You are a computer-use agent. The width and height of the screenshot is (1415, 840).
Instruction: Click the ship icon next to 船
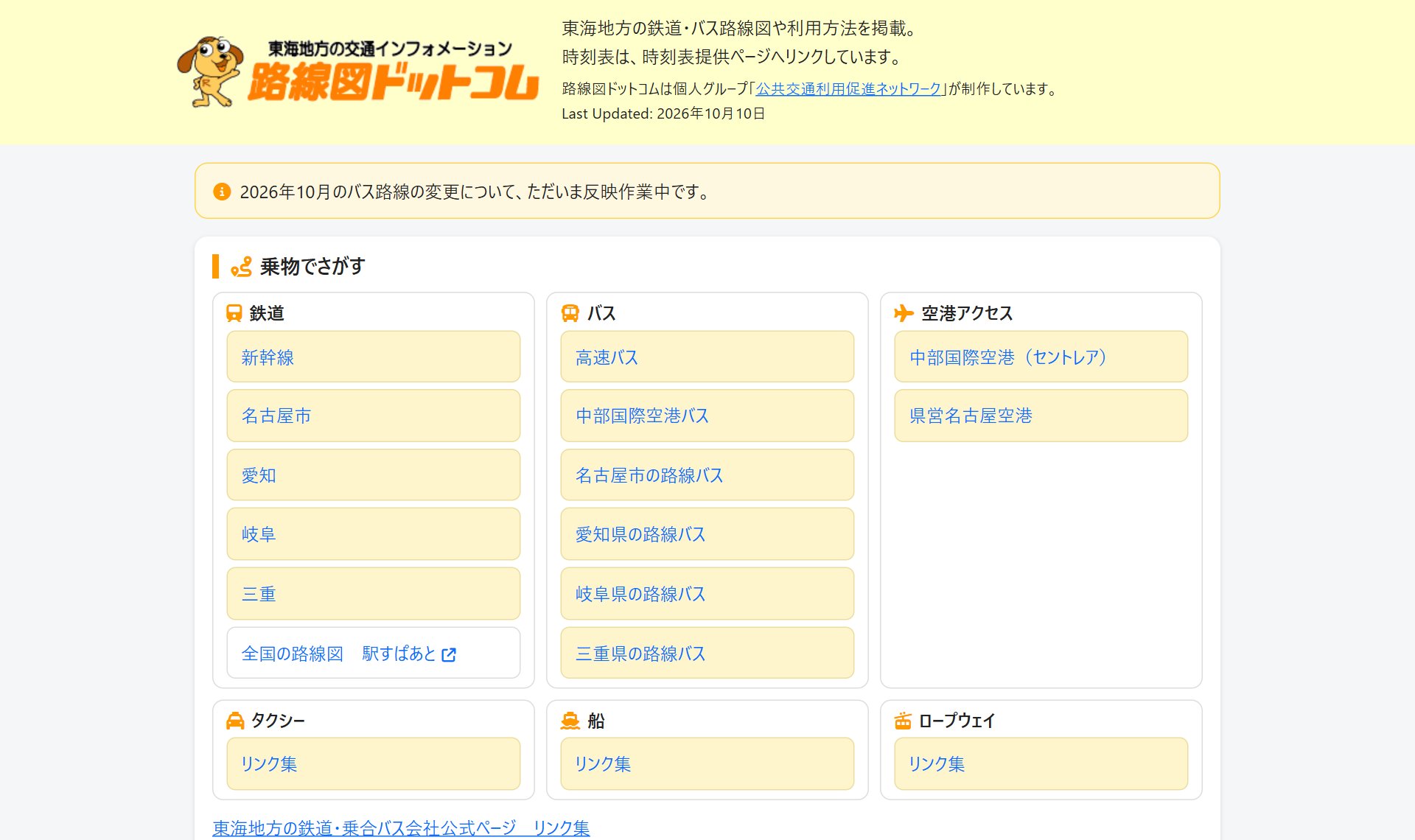point(570,721)
